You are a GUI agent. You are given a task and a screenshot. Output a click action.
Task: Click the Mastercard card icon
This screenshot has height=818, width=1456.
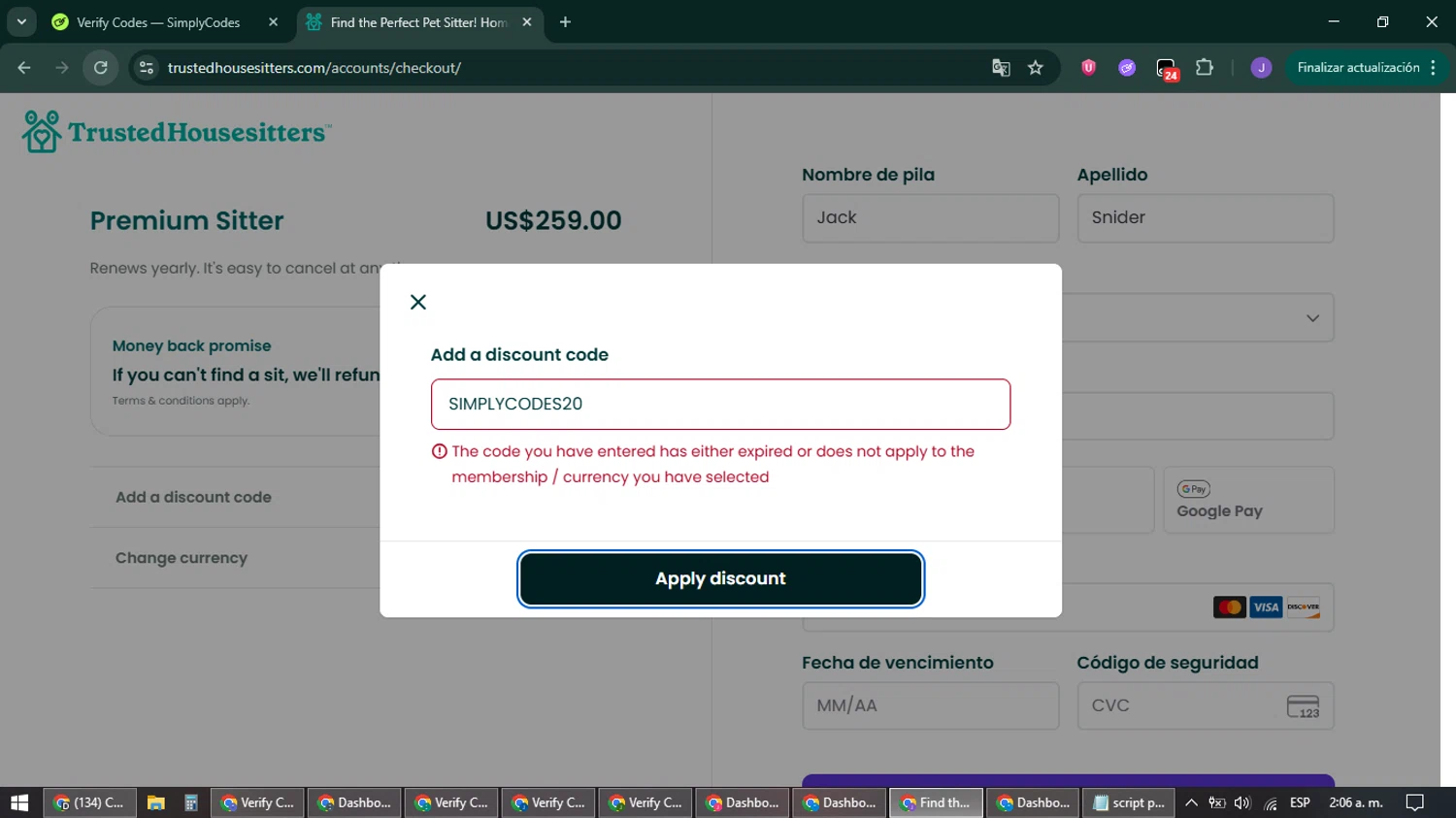coord(1230,607)
